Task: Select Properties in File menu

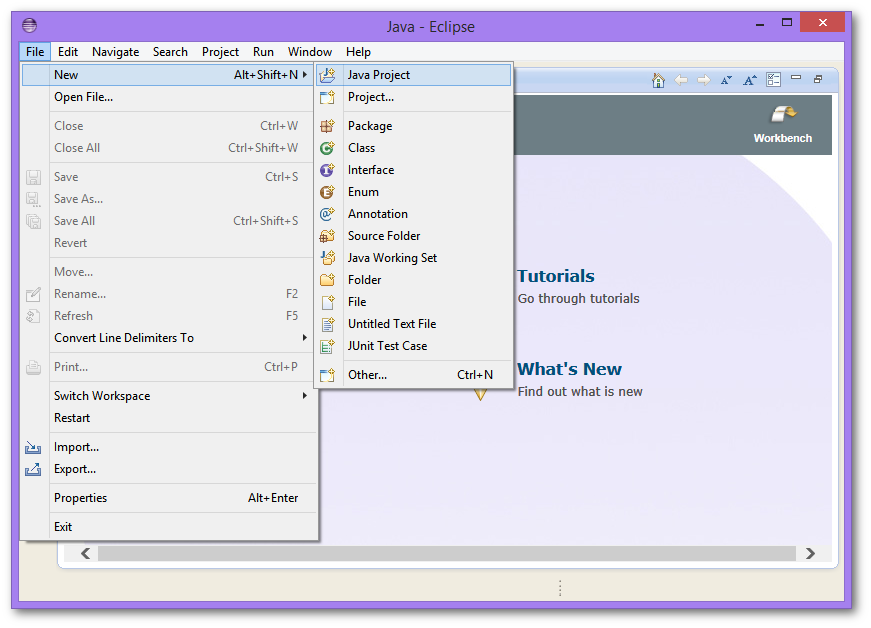Action: pos(168,498)
